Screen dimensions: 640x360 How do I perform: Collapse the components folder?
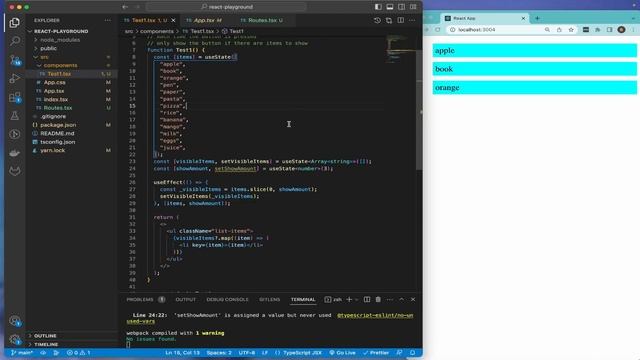click(x=60, y=65)
